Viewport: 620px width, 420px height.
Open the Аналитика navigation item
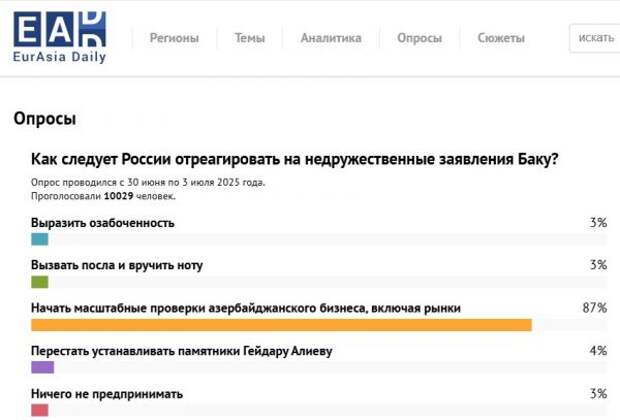point(331,38)
